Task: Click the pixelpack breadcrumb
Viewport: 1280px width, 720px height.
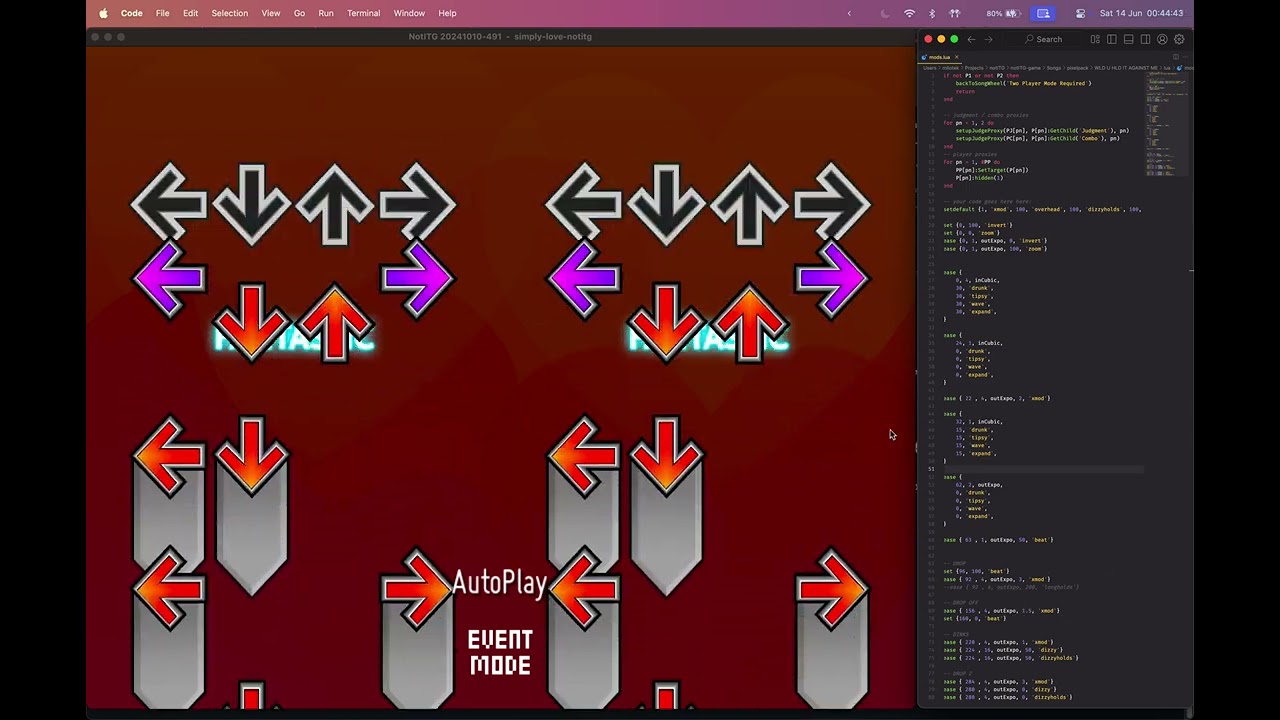Action: (1077, 68)
